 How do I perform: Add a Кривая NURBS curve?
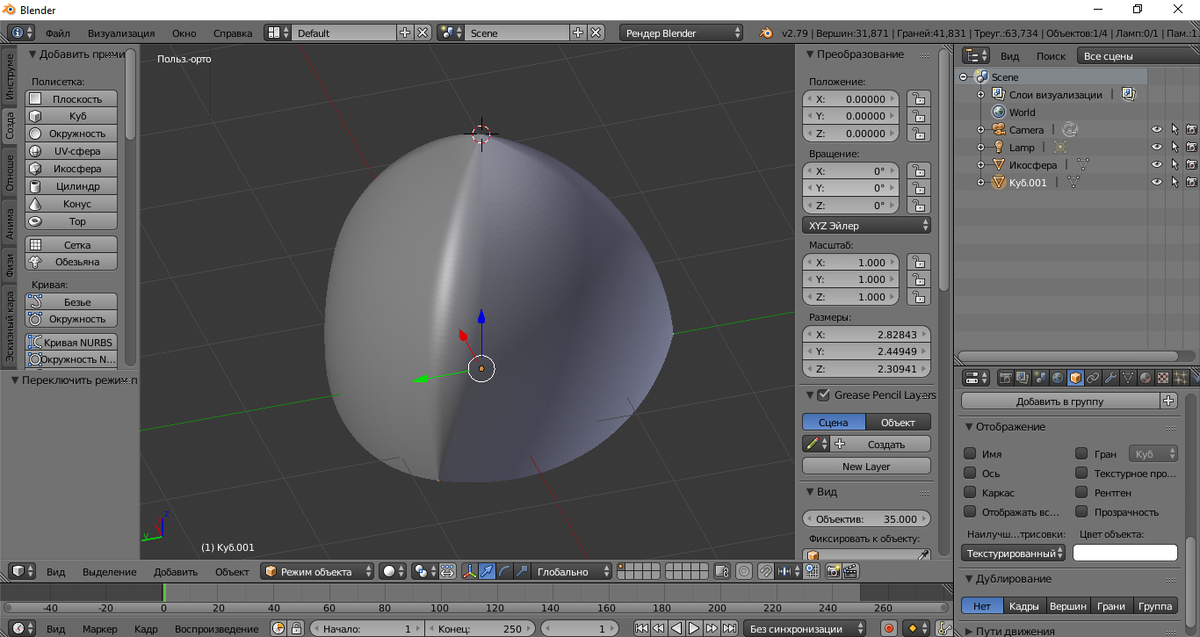tap(71, 342)
